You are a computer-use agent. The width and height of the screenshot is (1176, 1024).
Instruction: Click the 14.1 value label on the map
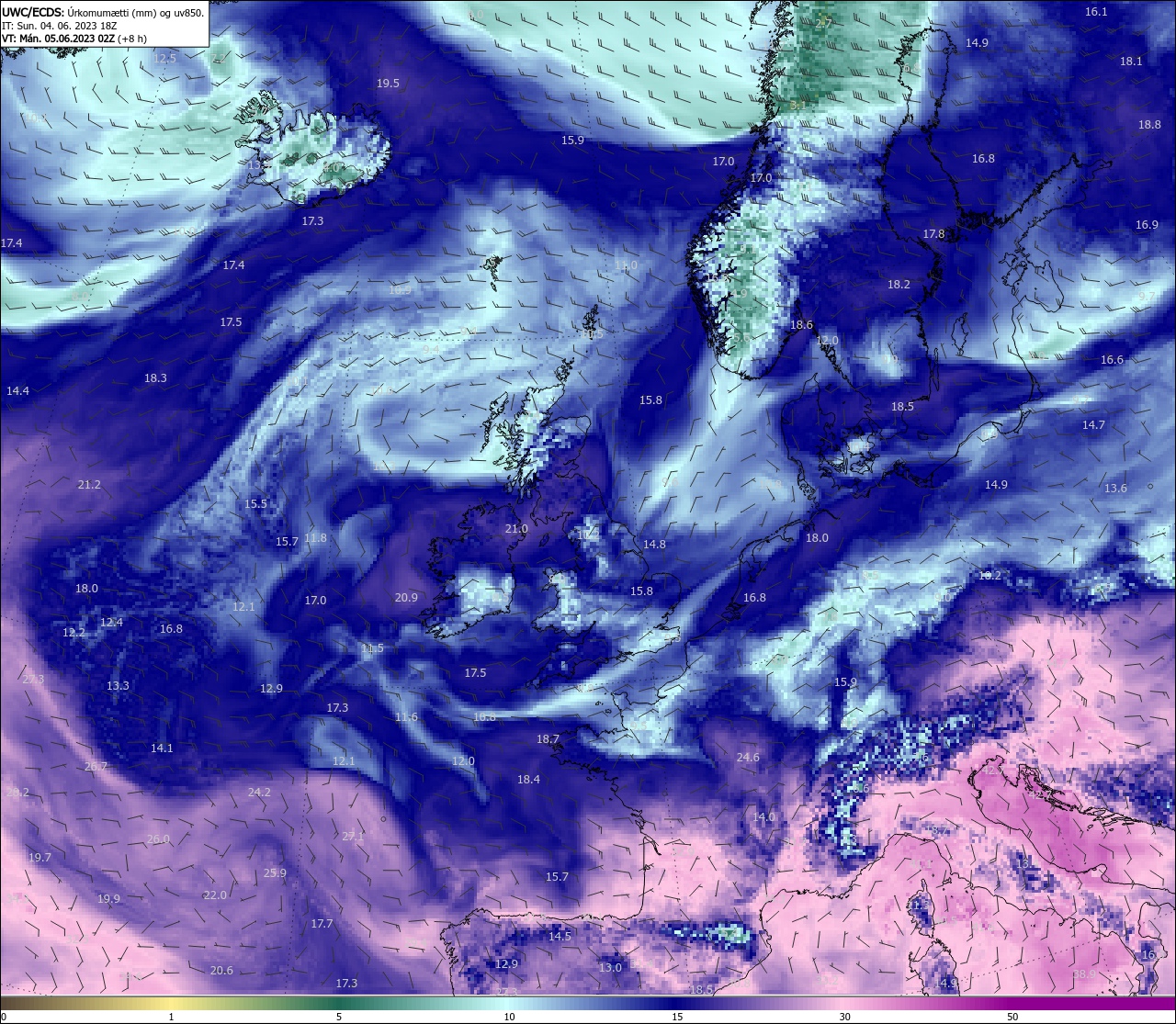(x=162, y=748)
